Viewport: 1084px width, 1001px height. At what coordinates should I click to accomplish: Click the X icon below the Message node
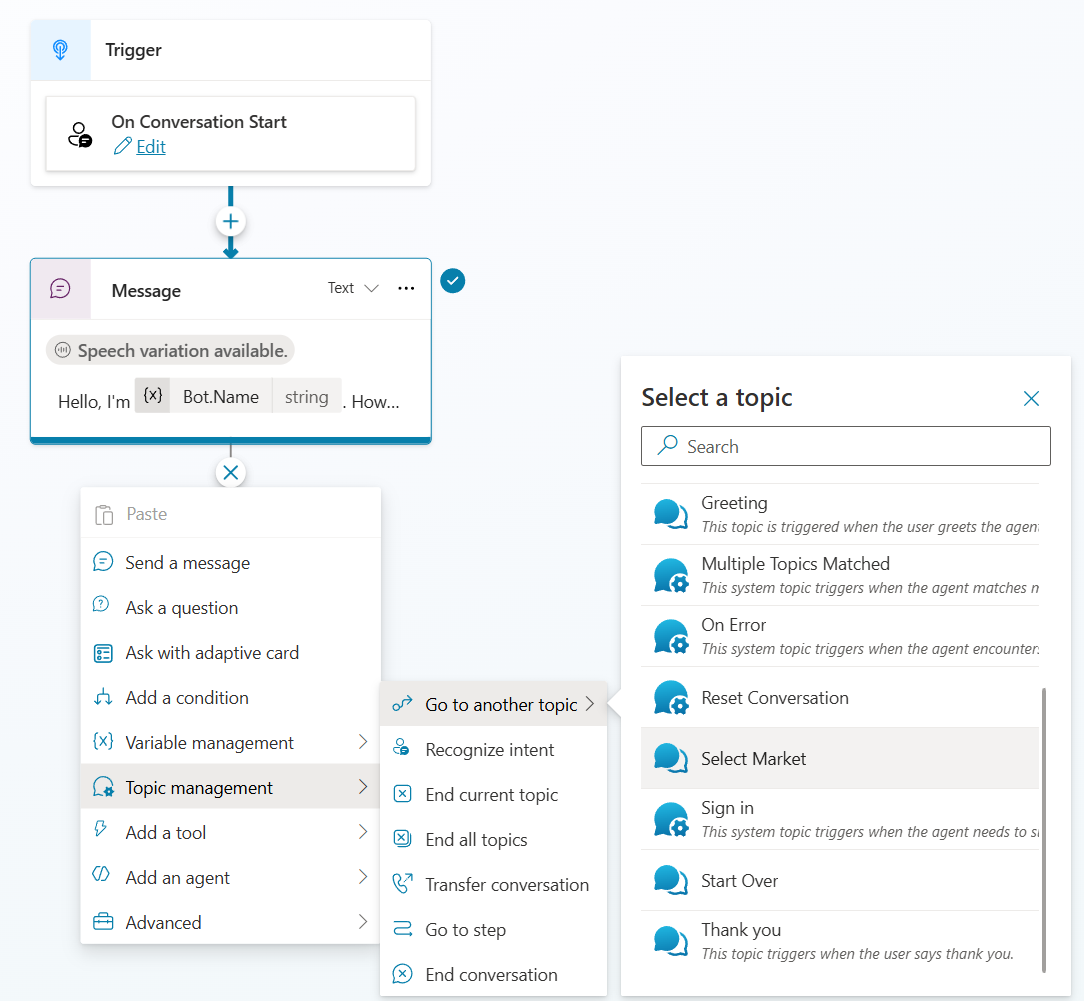230,472
